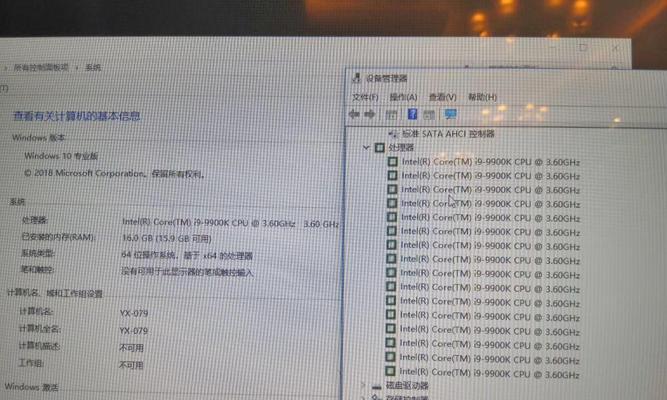Click the Windows 10 专业版 text
667x400 pixels.
click(61, 156)
